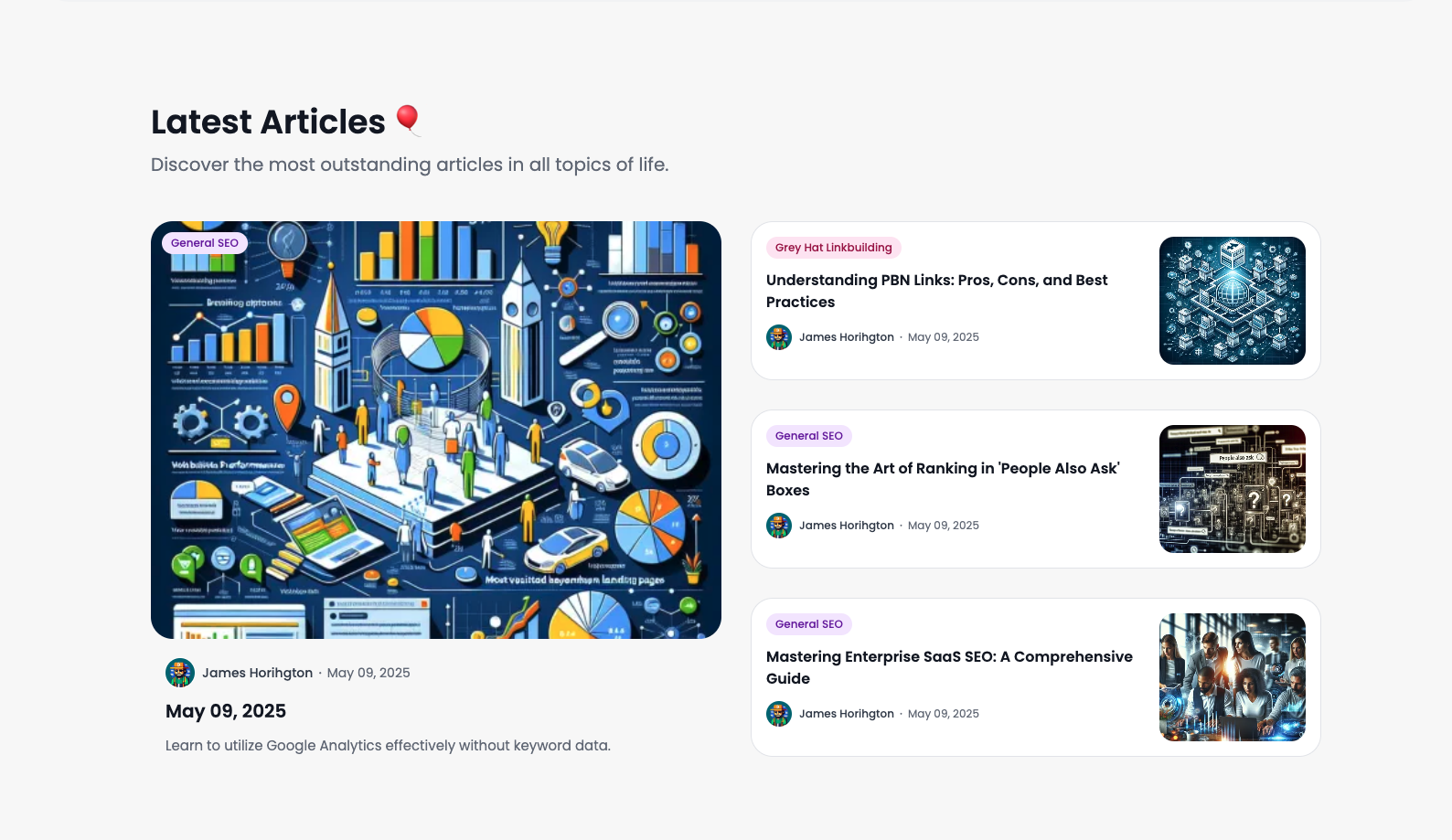Click author avatar in Enterprise SaaS card
Viewport: 1452px width, 840px height.
[779, 714]
